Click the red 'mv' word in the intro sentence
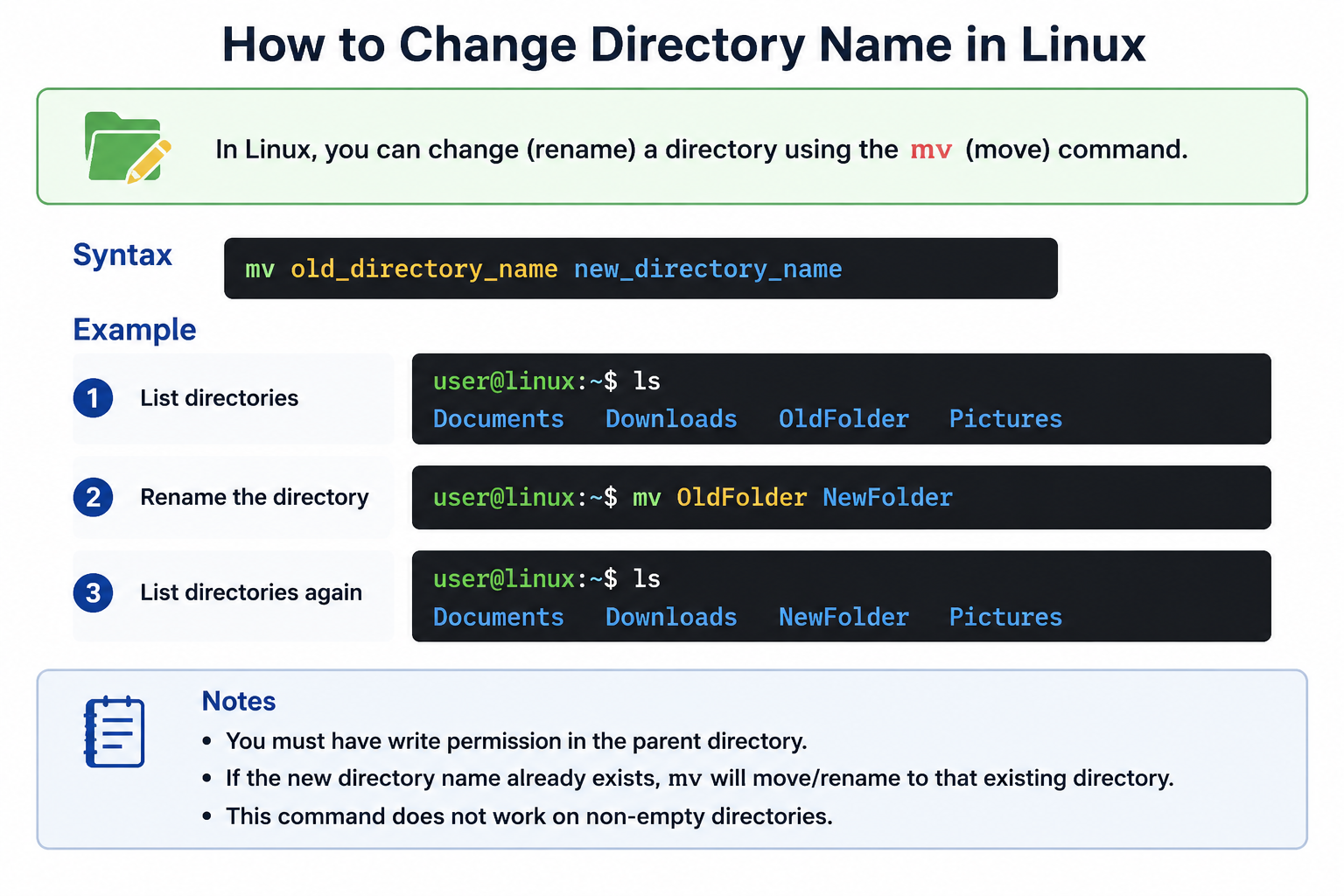Screen dimensions: 1344x896 pos(931,150)
